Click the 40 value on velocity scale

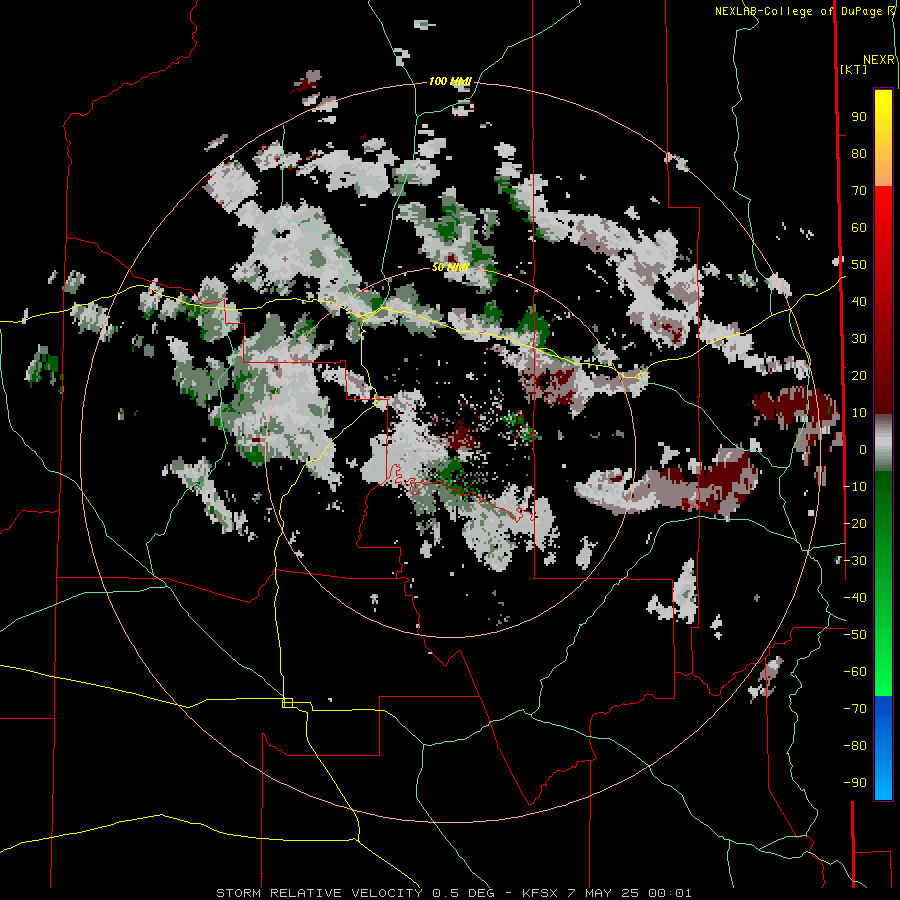859,302
